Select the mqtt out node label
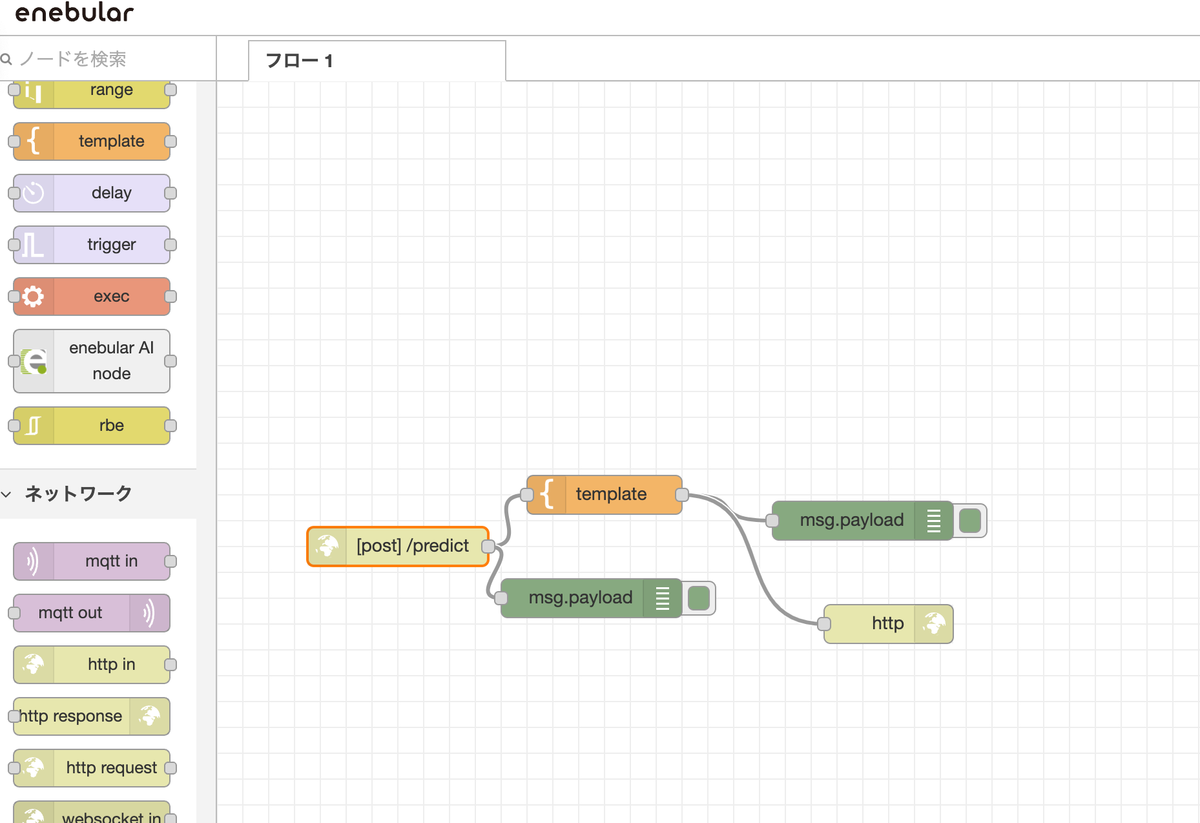This screenshot has width=1200, height=823. click(71, 613)
